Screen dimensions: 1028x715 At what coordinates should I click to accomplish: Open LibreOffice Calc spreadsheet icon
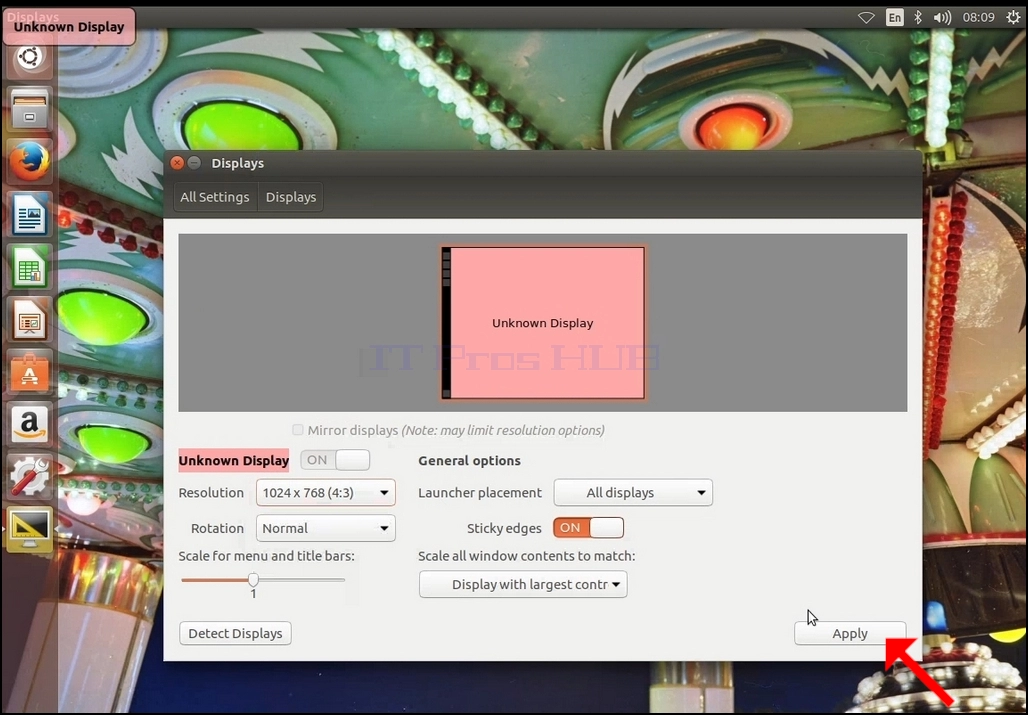[30, 267]
